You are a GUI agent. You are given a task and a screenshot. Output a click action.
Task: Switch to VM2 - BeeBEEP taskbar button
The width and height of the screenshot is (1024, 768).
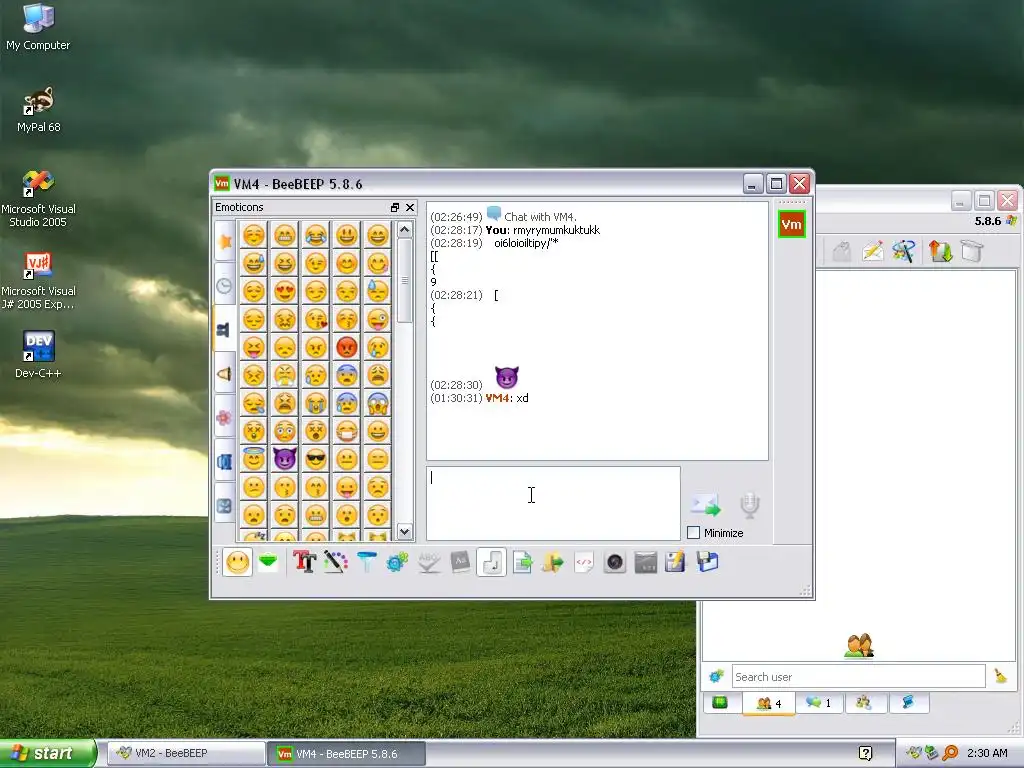(185, 754)
